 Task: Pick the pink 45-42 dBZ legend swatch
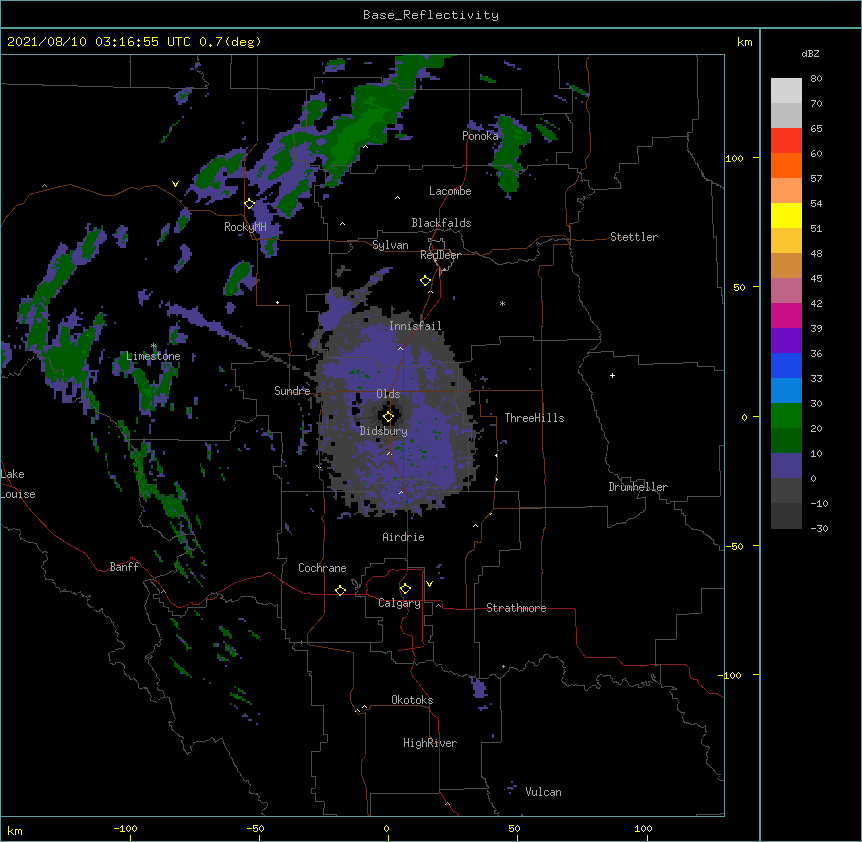786,291
